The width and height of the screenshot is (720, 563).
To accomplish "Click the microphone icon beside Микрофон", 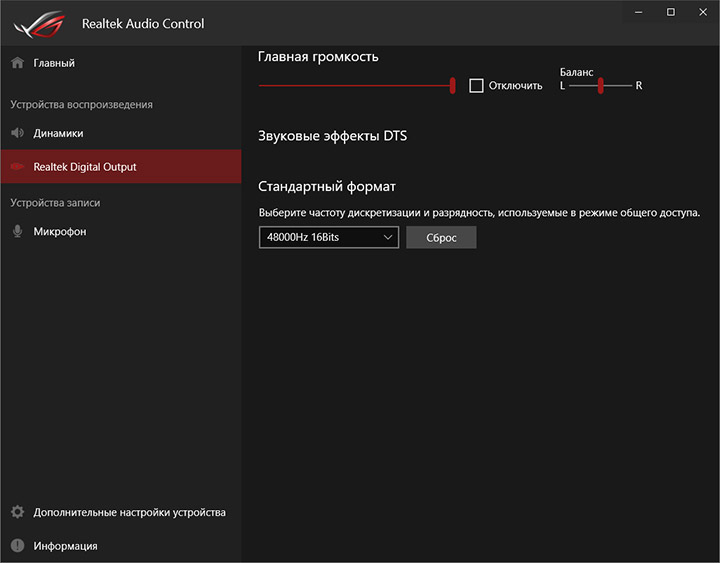I will pos(17,232).
